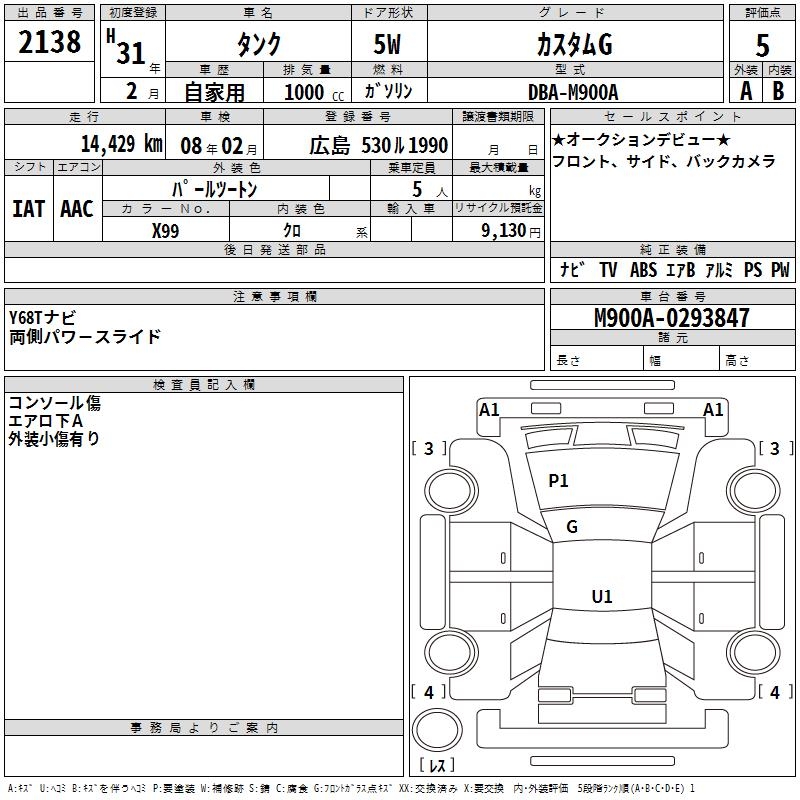Click the color number X99
This screenshot has height=800, width=800.
click(165, 229)
